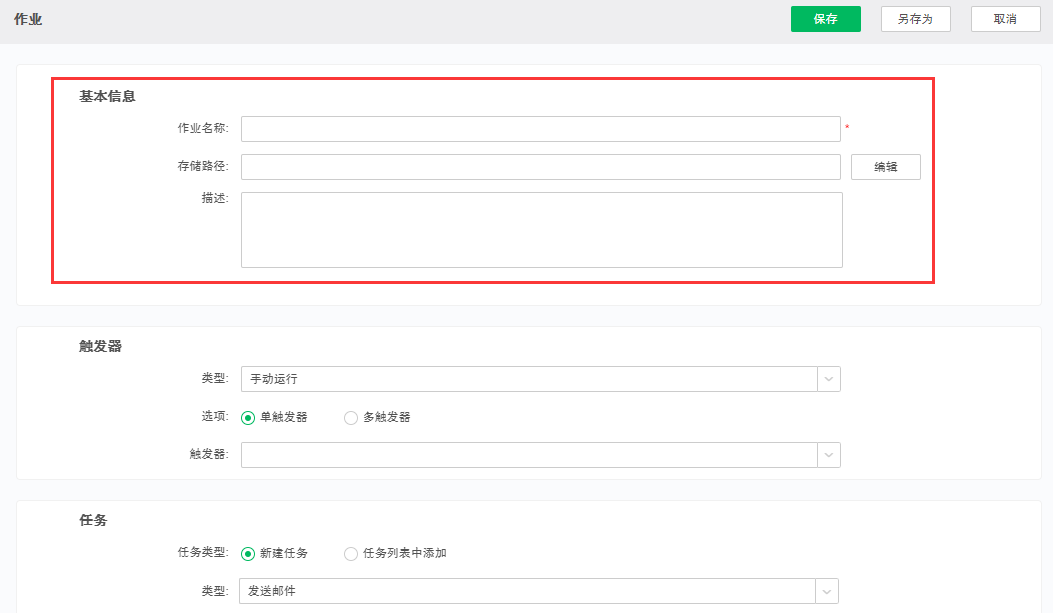This screenshot has height=613, width=1053.
Task: Open the 手动运行 trigger type combo box
Action: [x=528, y=379]
